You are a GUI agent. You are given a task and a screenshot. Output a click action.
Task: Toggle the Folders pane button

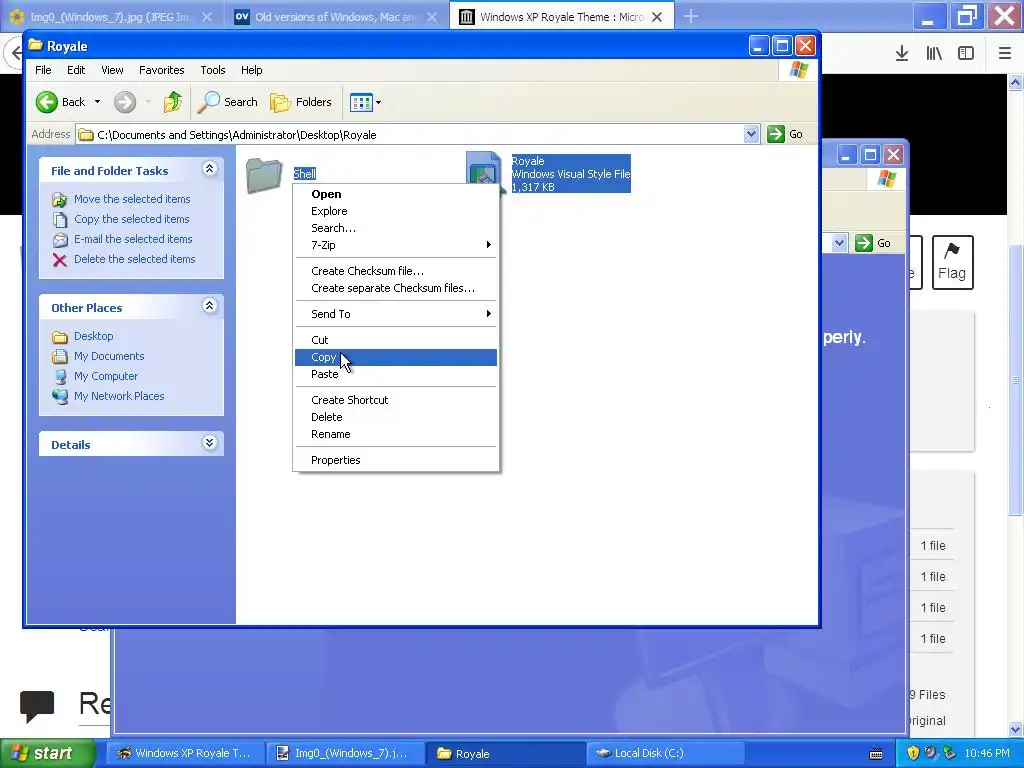pyautogui.click(x=301, y=102)
